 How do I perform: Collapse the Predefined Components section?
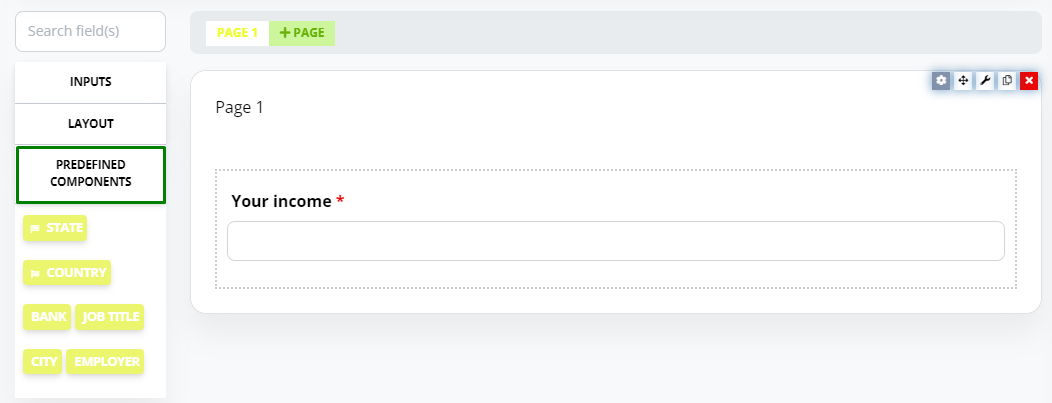(91, 174)
